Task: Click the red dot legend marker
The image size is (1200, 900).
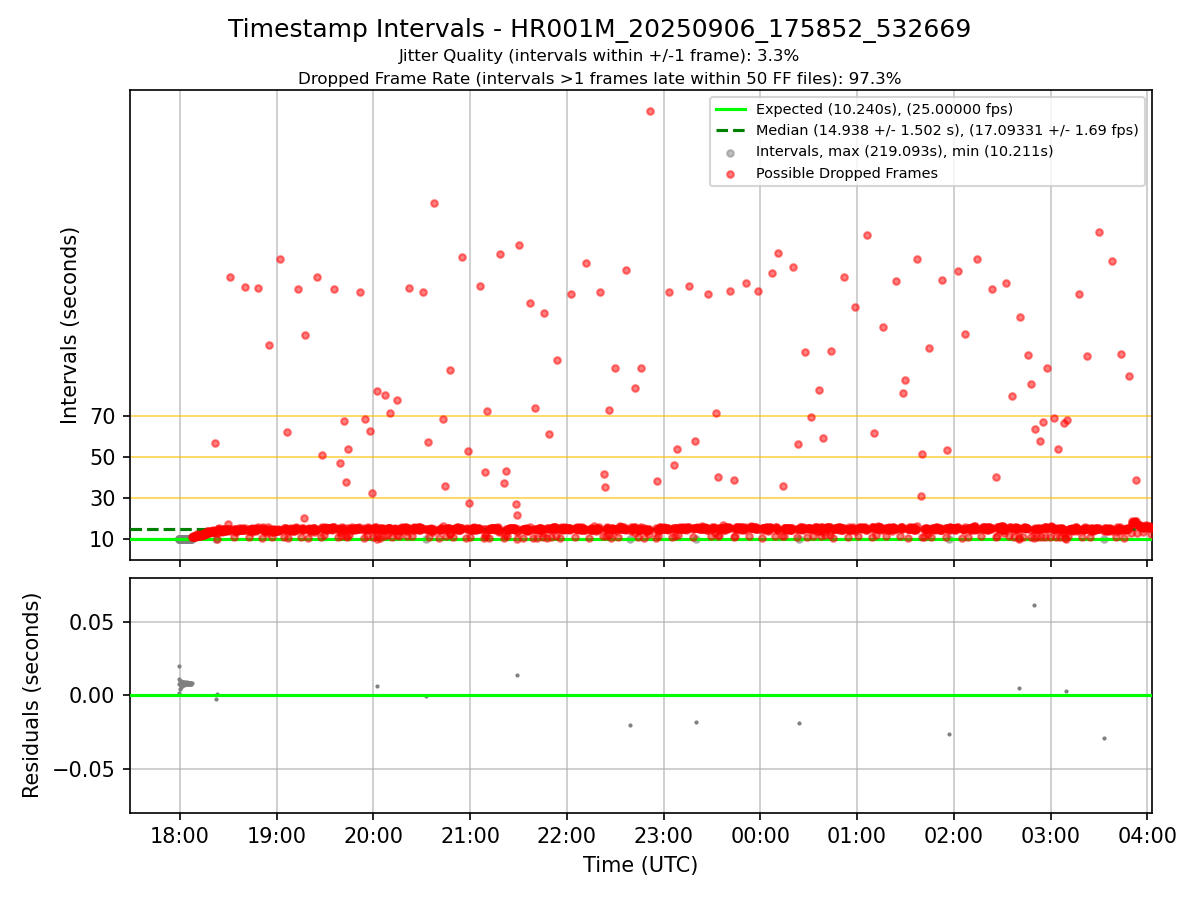Action: pyautogui.click(x=731, y=174)
